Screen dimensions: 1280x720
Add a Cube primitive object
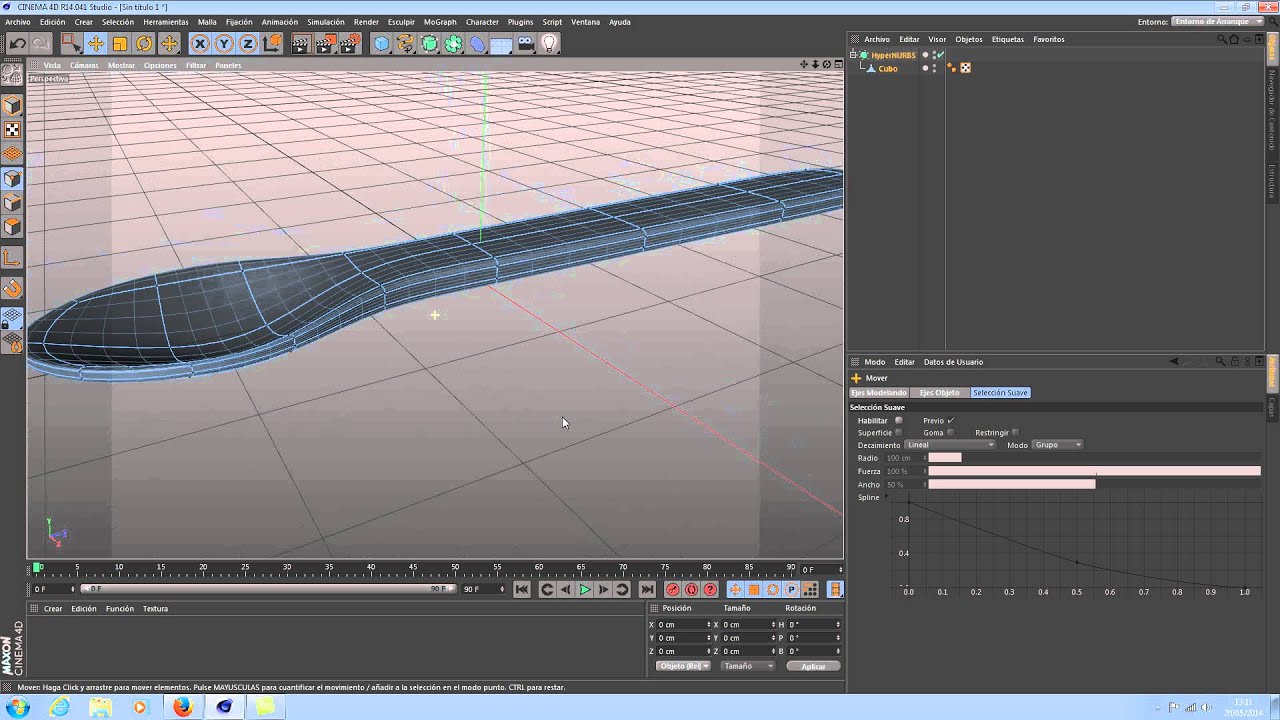tap(381, 43)
